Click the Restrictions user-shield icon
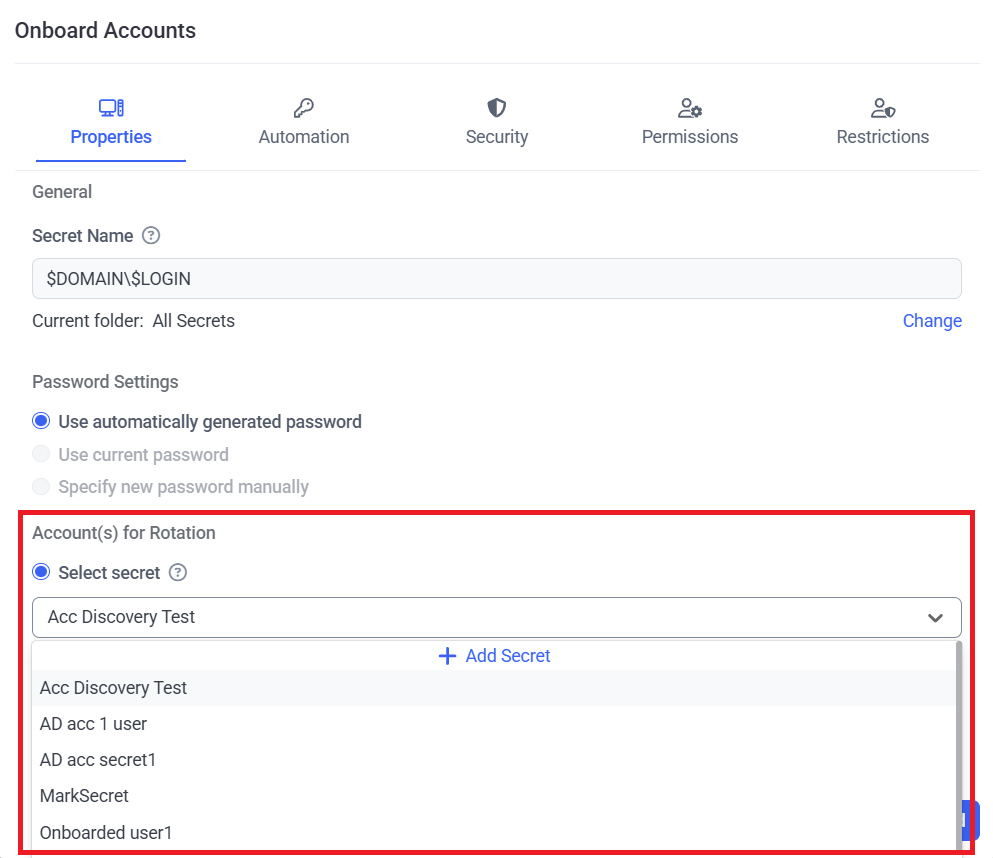 click(x=882, y=108)
